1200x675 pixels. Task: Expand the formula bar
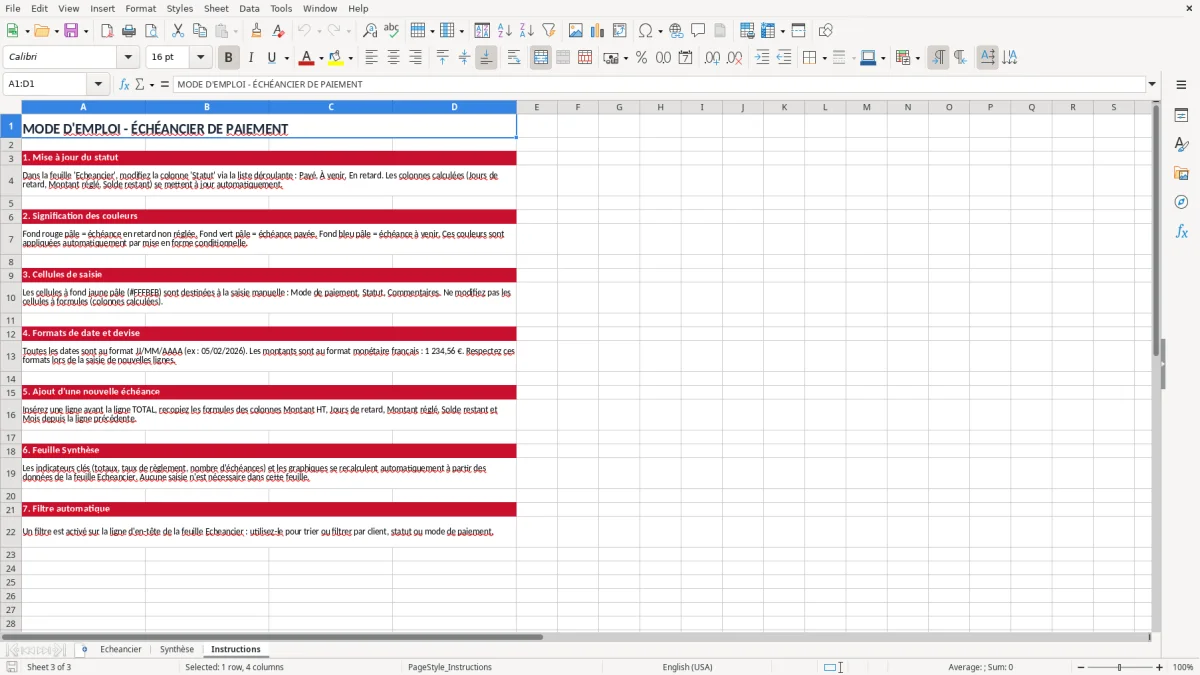[x=1152, y=84]
